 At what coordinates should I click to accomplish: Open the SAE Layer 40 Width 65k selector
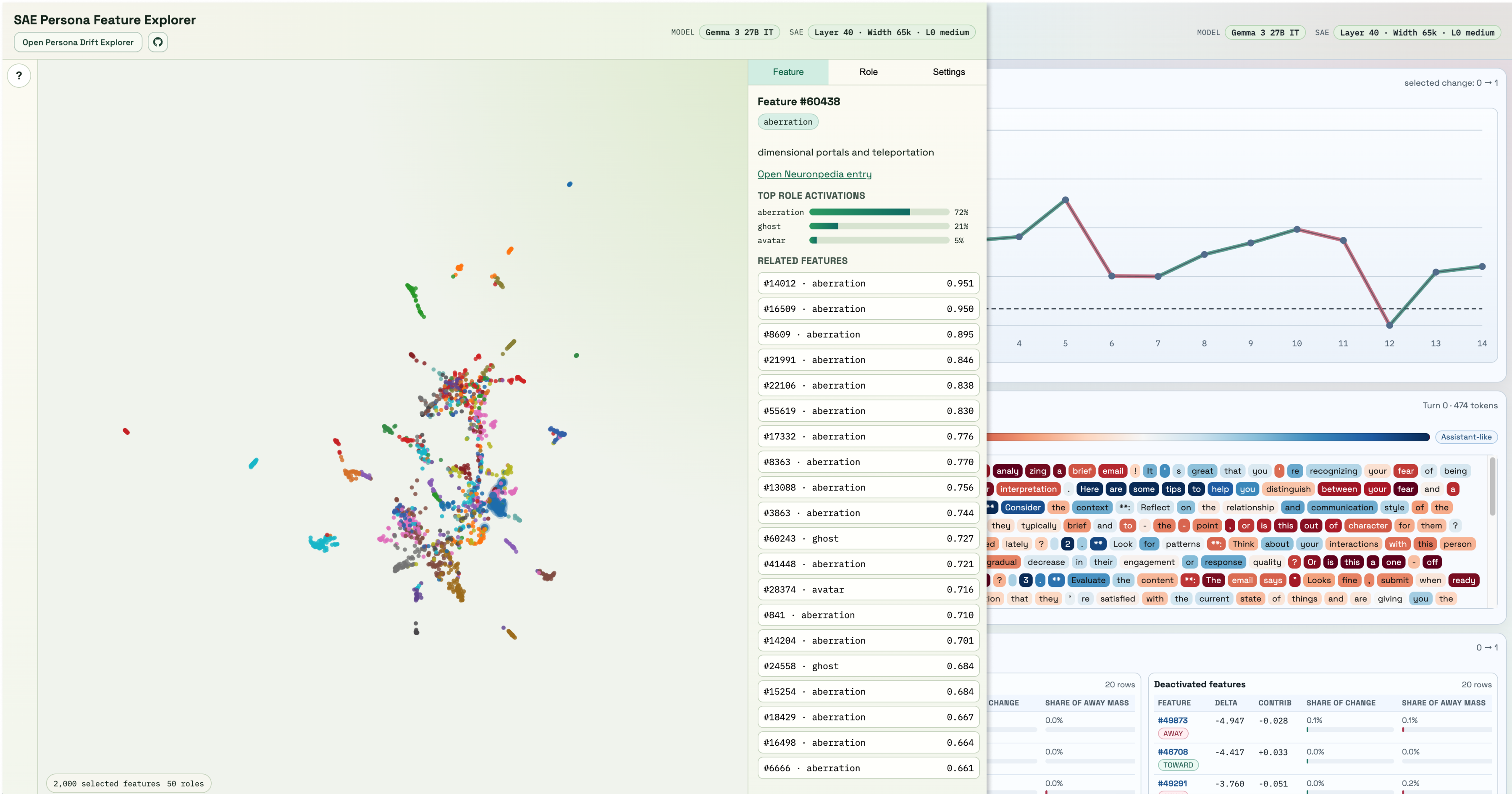tap(892, 32)
